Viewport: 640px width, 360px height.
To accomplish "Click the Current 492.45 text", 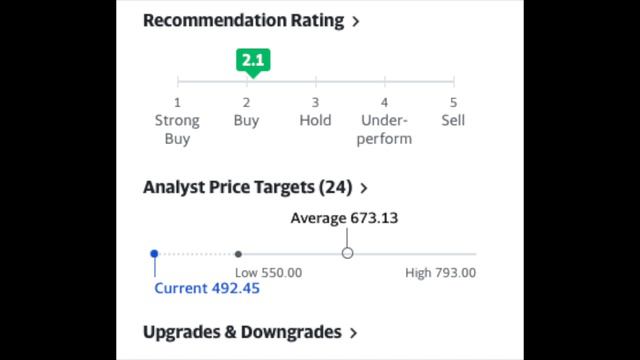I will 207,289.
